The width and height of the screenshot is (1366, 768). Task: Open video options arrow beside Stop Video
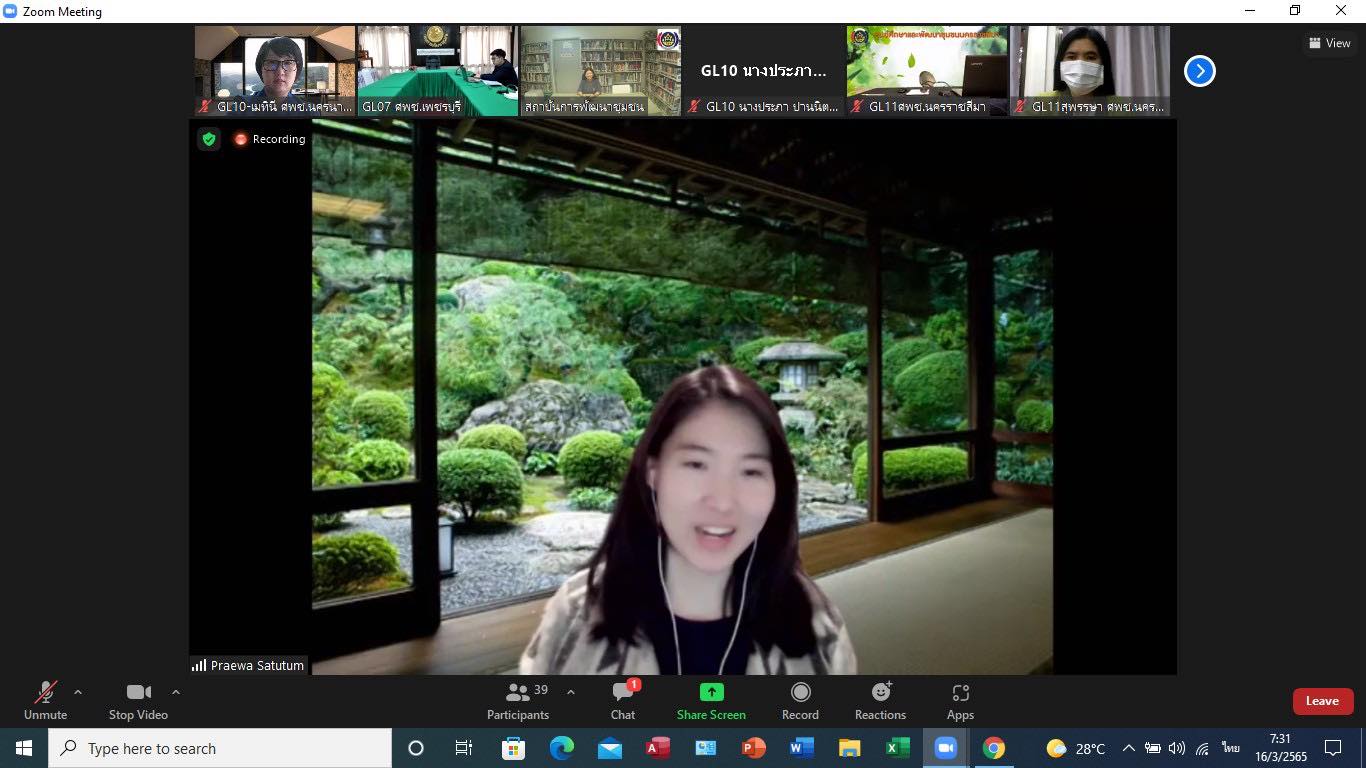click(x=176, y=692)
